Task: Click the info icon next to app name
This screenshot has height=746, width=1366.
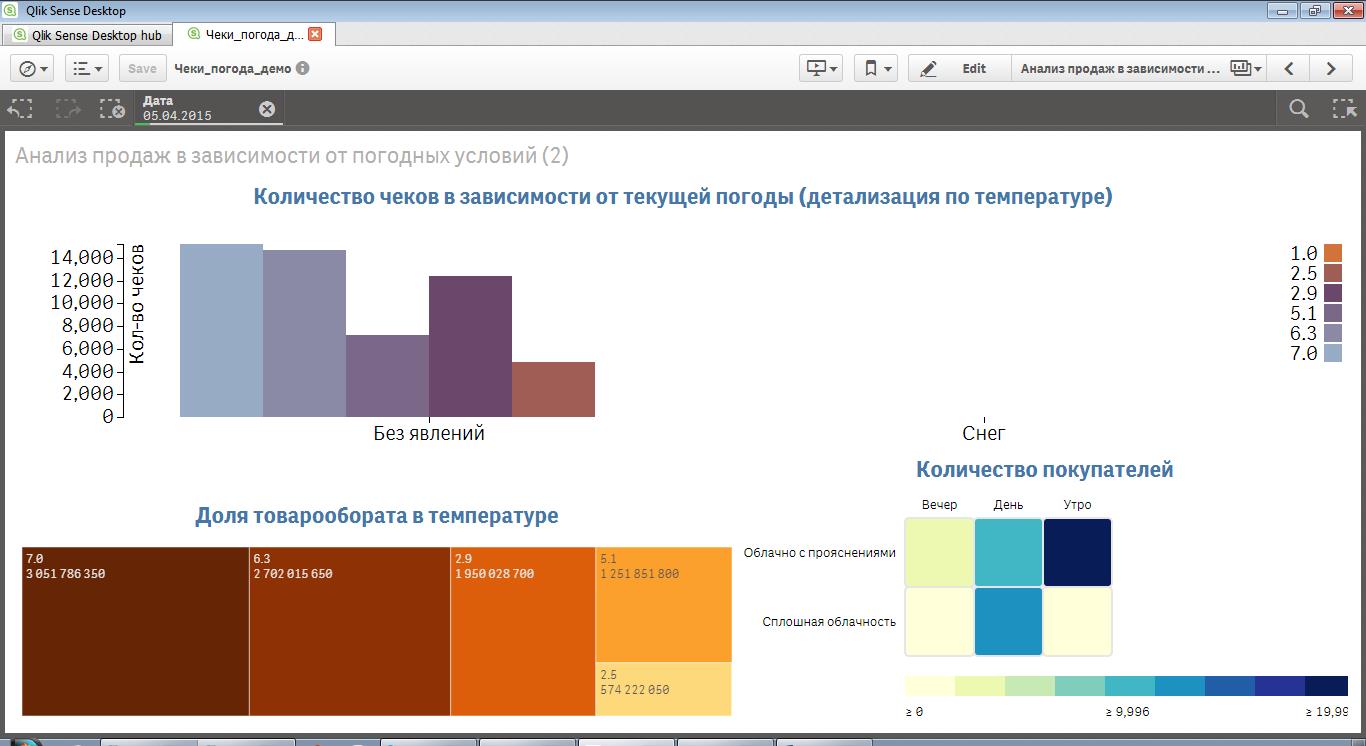Action: (x=302, y=69)
